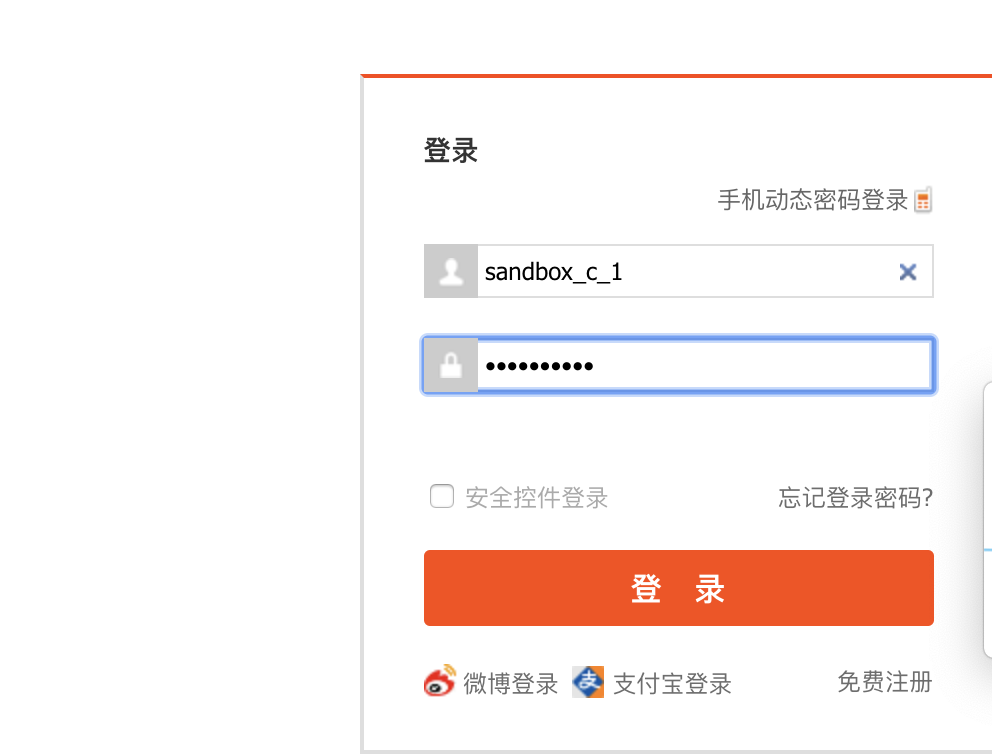Click the 登录 heading title
Screen dimensions: 992x754
[x=450, y=151]
